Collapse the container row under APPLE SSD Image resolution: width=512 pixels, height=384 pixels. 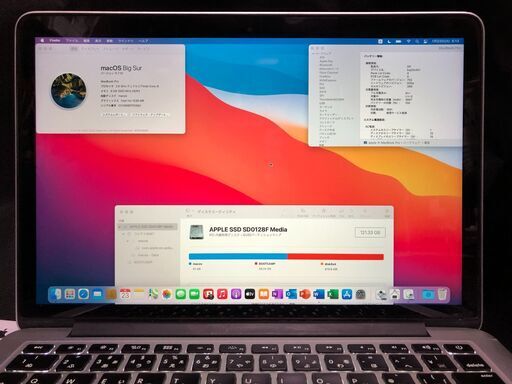[x=123, y=234]
